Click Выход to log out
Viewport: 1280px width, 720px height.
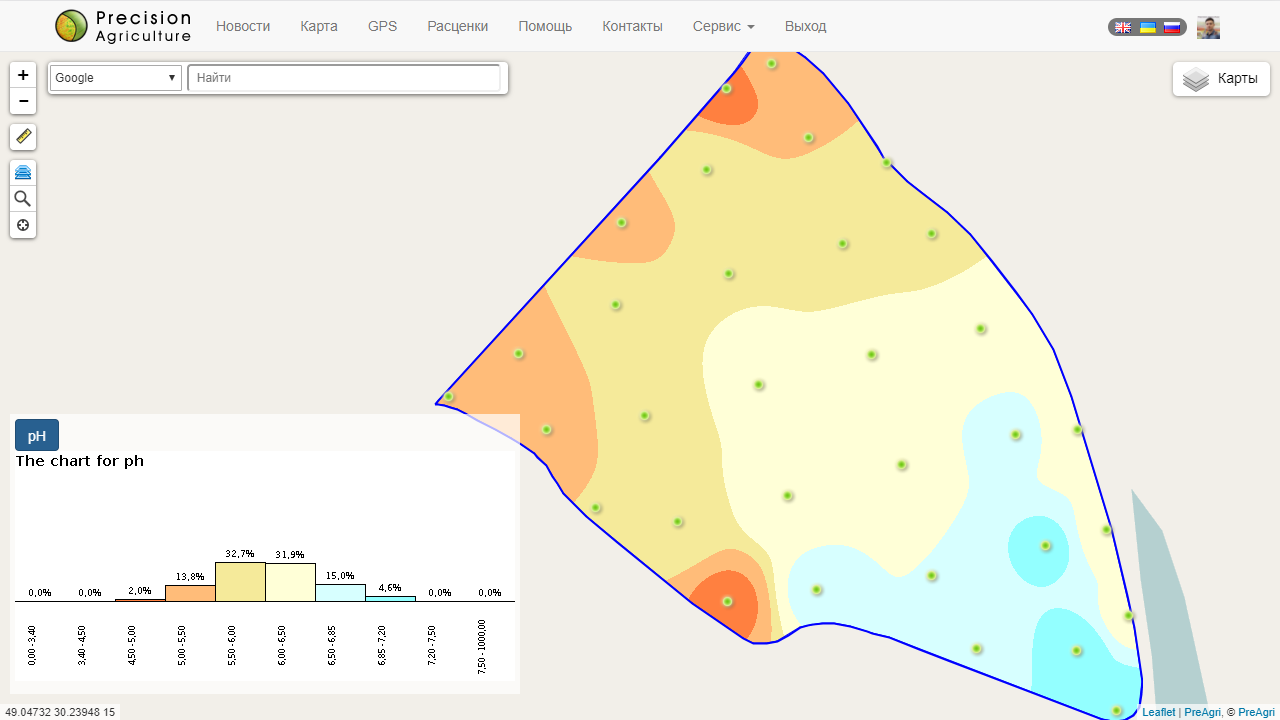coord(805,26)
